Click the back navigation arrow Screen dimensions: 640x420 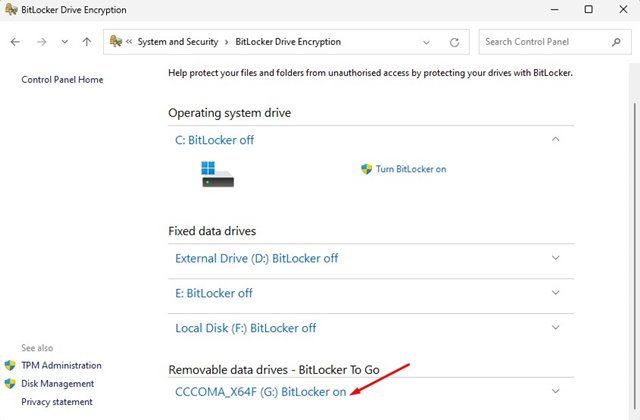(15, 42)
